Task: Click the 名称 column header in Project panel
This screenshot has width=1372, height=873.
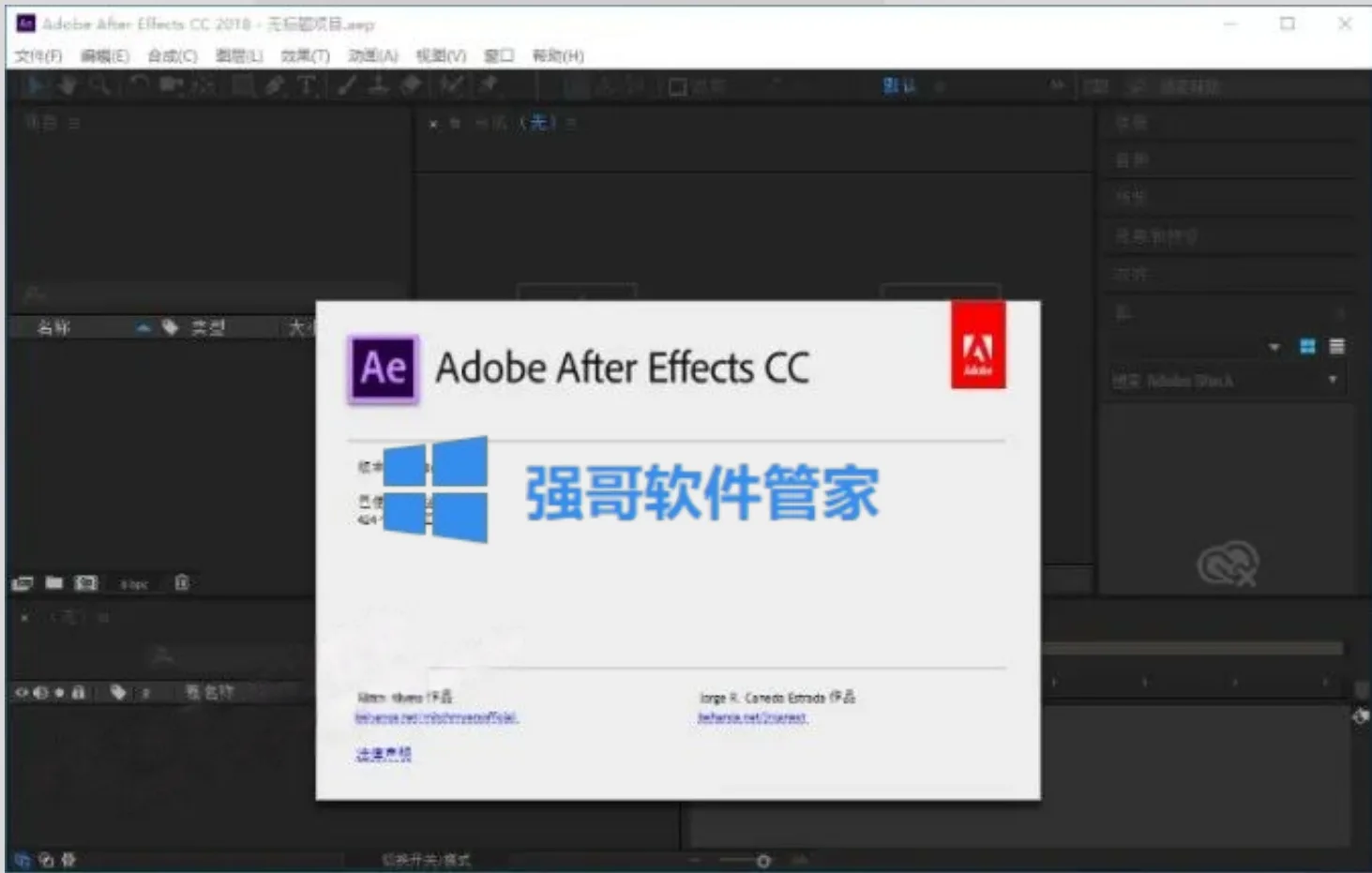Action: click(x=53, y=327)
